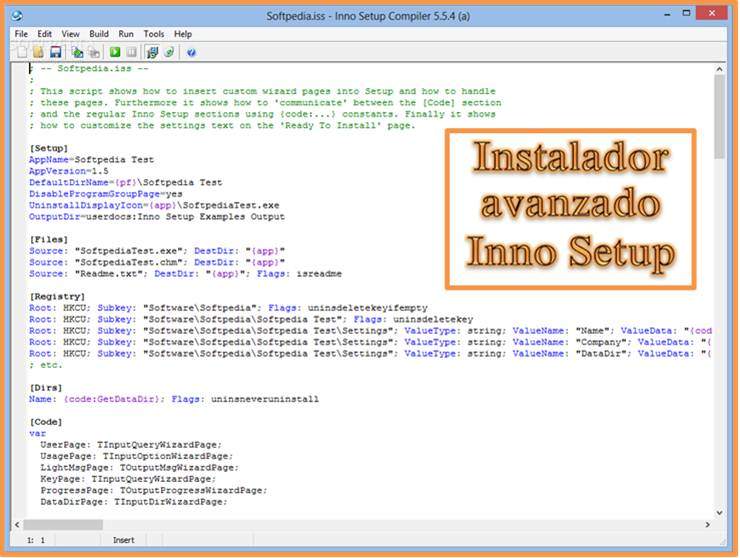Viewport: 740px width, 558px height.
Task: Click the 'UserPage: TInputQueryWizardPage;' line
Action: (x=131, y=445)
